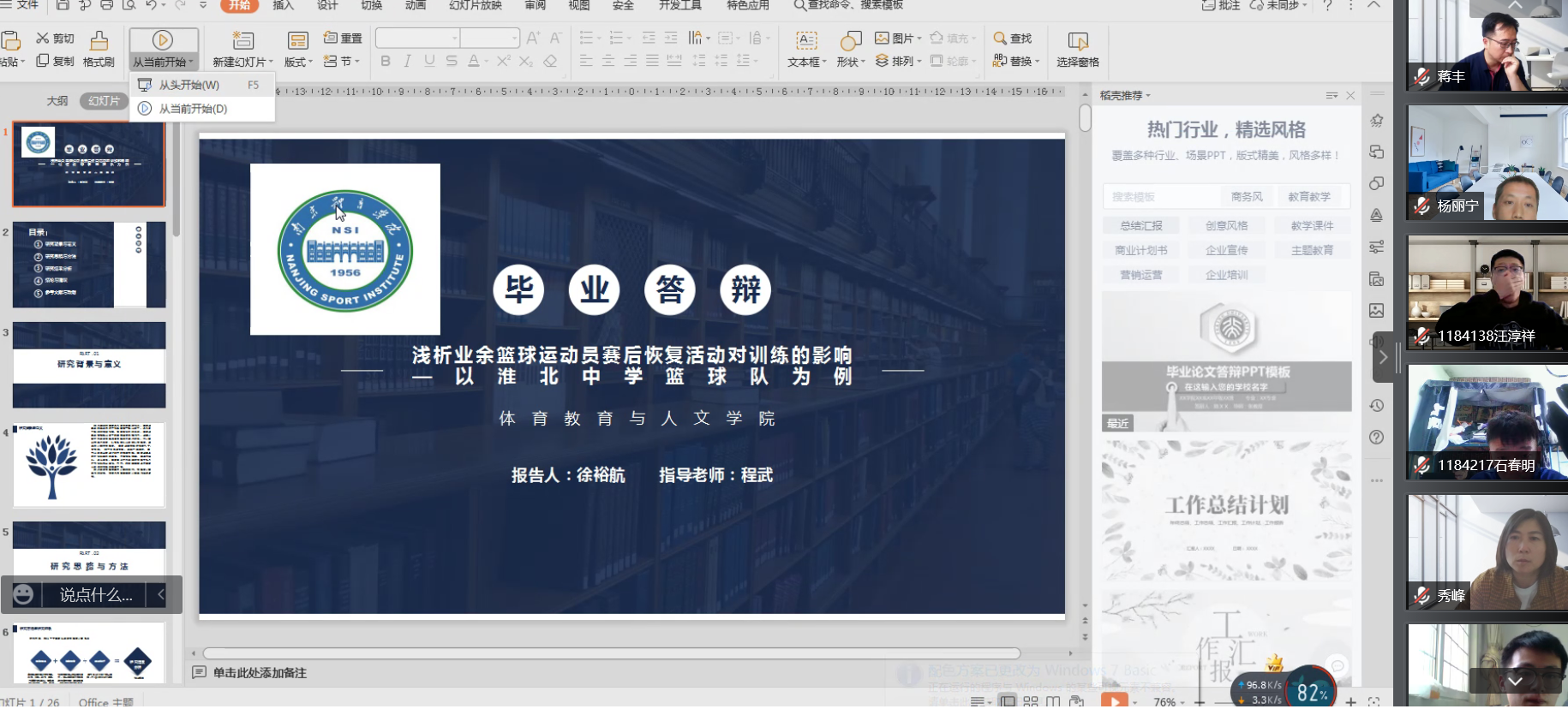The width and height of the screenshot is (1568, 715).
Task: Click the emoji smiley icon in chat bar
Action: (x=24, y=594)
